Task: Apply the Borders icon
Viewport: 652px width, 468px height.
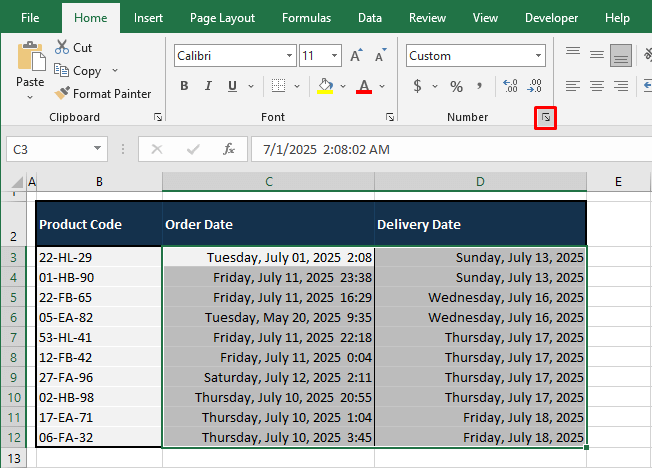Action: (x=278, y=86)
